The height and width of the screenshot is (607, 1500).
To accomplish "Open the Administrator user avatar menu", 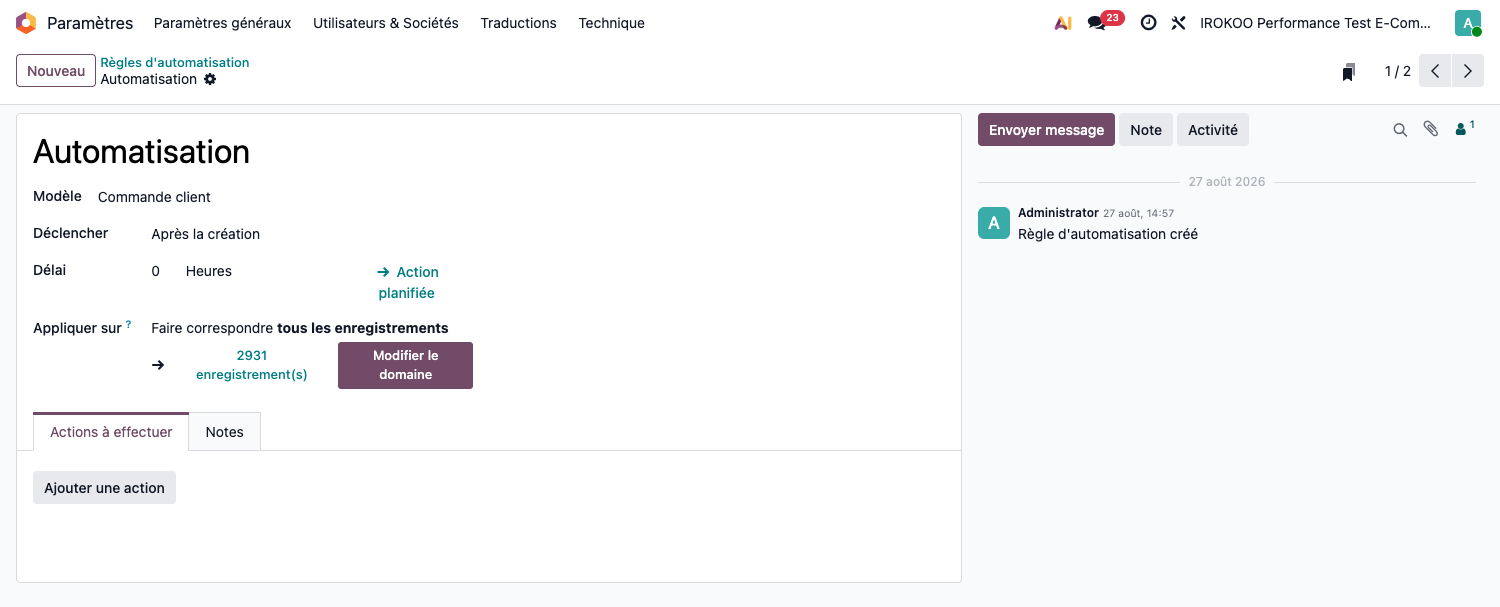I will (x=1468, y=23).
